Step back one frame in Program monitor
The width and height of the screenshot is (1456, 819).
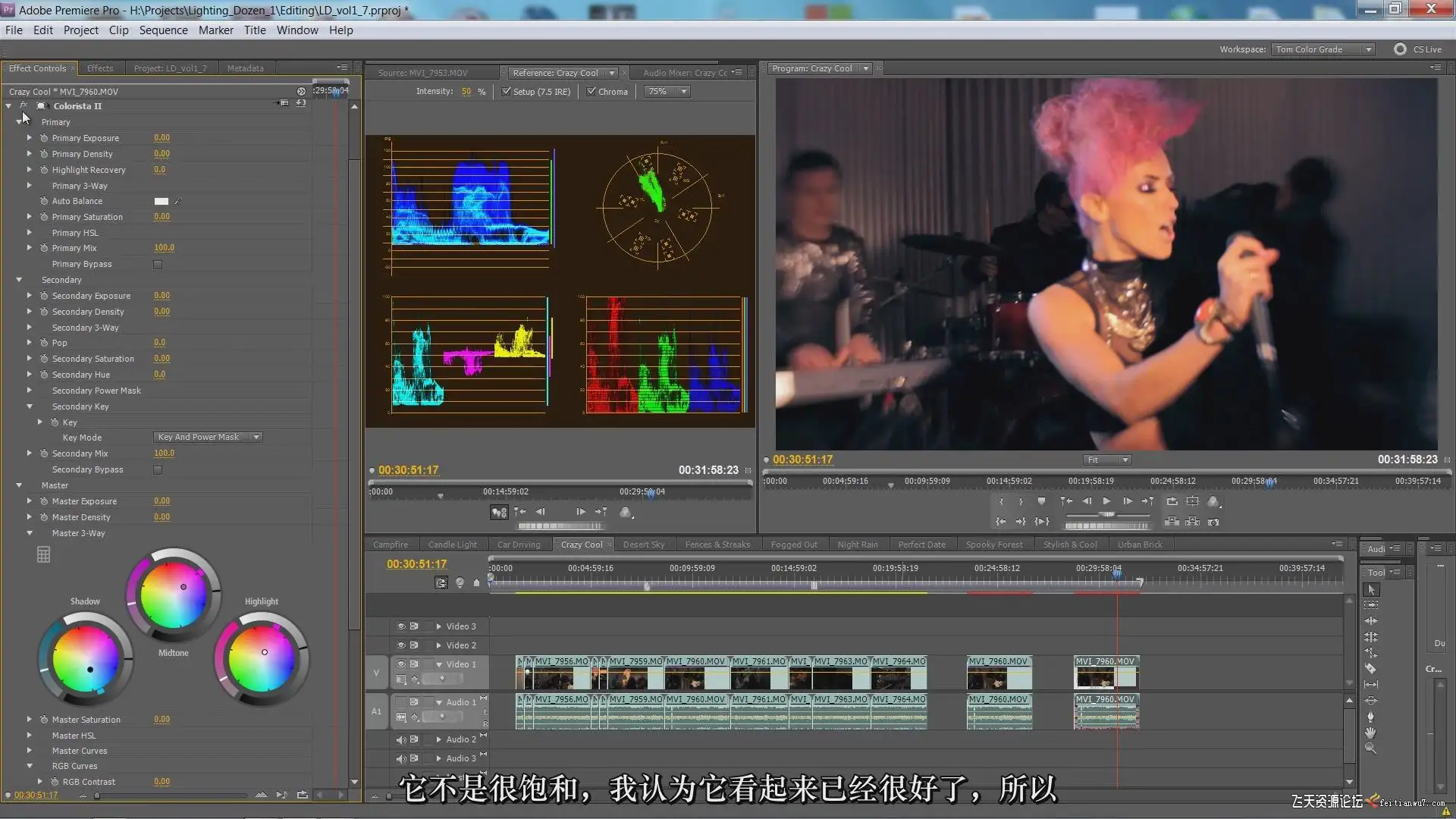[1087, 501]
